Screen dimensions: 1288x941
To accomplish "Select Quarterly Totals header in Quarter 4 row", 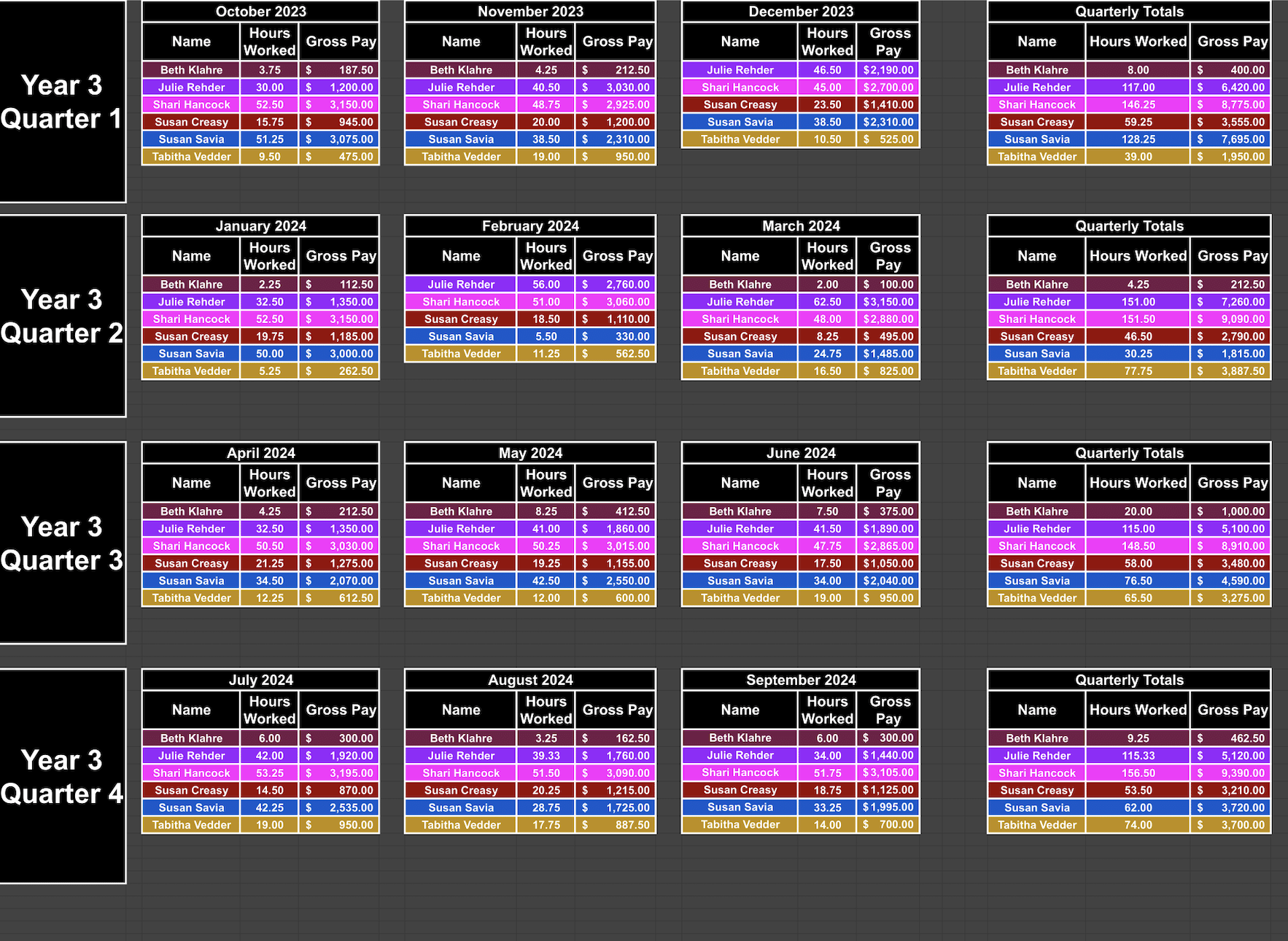I will point(1129,680).
